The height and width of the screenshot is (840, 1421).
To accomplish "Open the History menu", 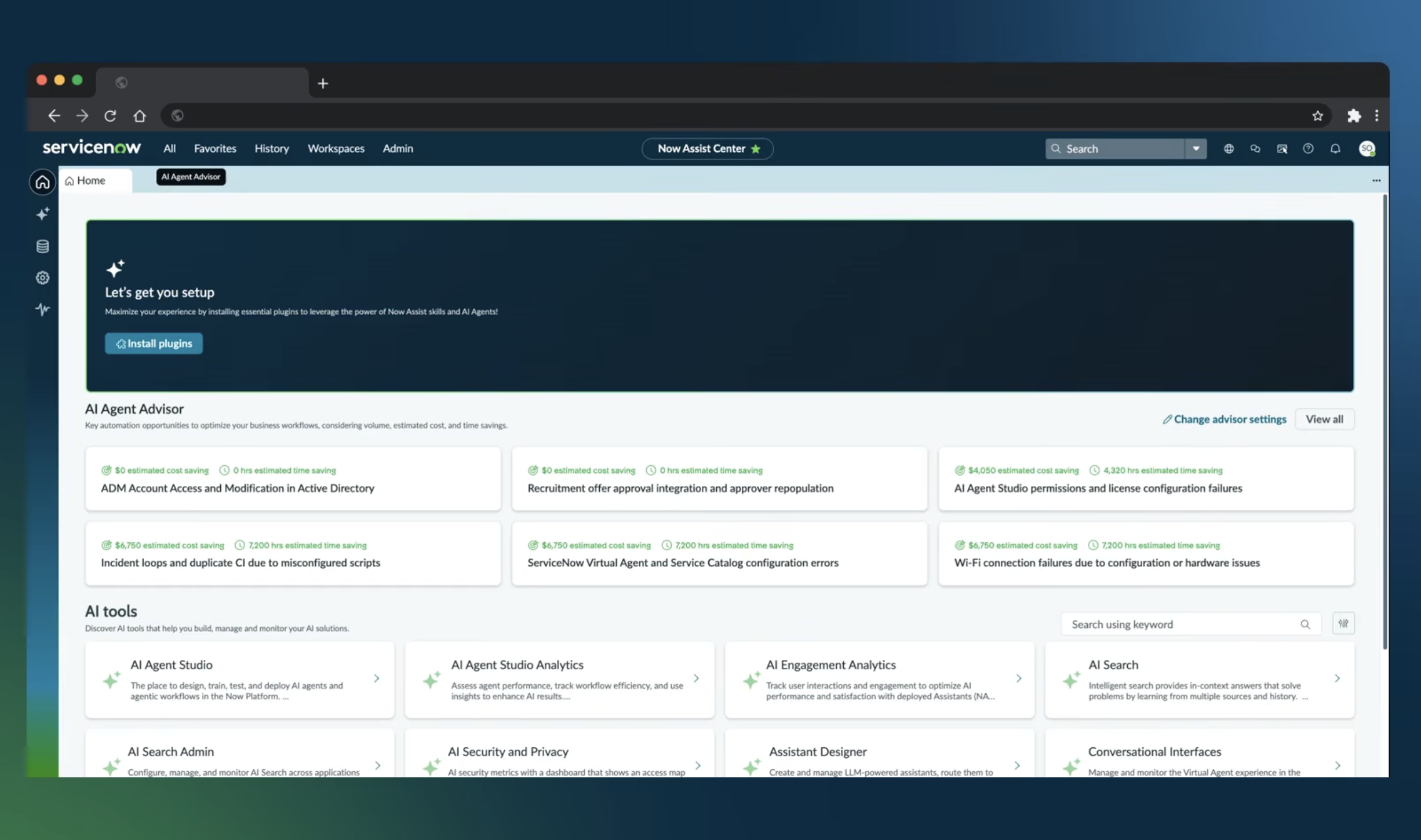I will (272, 148).
